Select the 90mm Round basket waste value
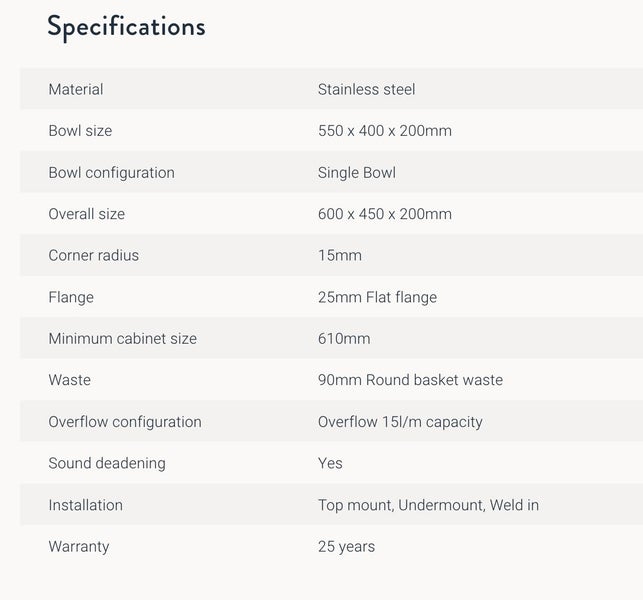This screenshot has height=600, width=643. pyautogui.click(x=410, y=380)
